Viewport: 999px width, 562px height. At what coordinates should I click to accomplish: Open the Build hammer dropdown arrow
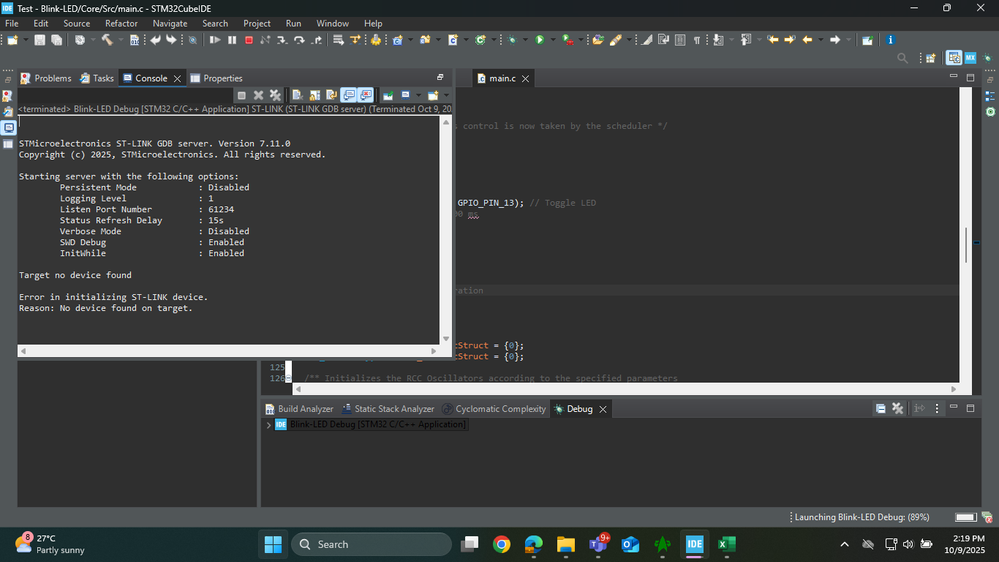[120, 40]
